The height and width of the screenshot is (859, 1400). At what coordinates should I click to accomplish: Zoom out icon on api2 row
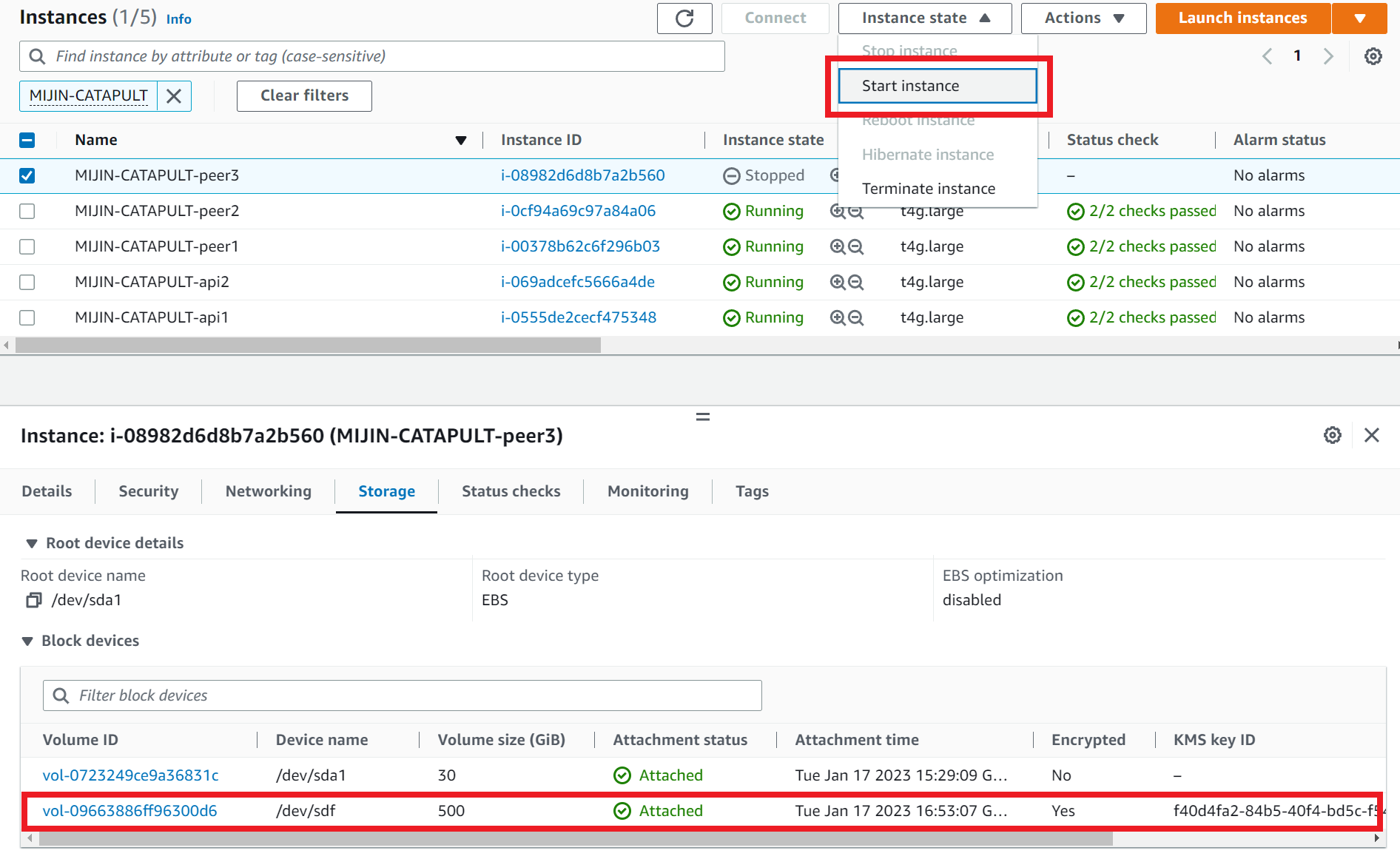[x=856, y=282]
